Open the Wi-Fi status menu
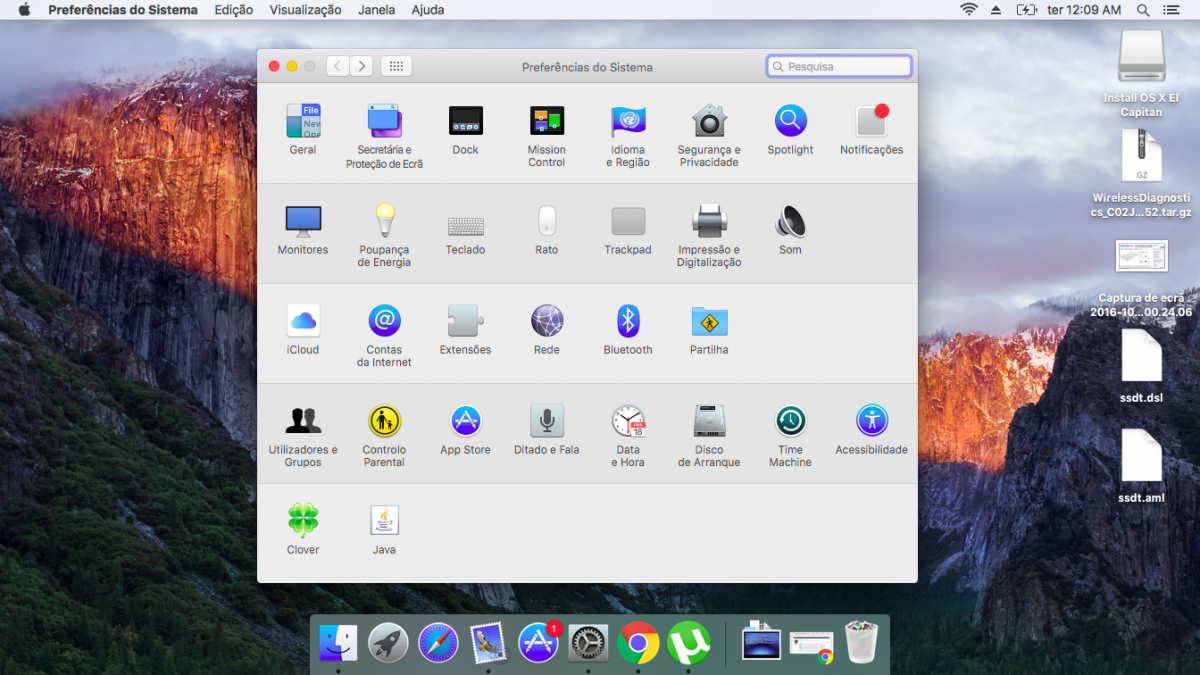The image size is (1200, 675). [x=968, y=10]
